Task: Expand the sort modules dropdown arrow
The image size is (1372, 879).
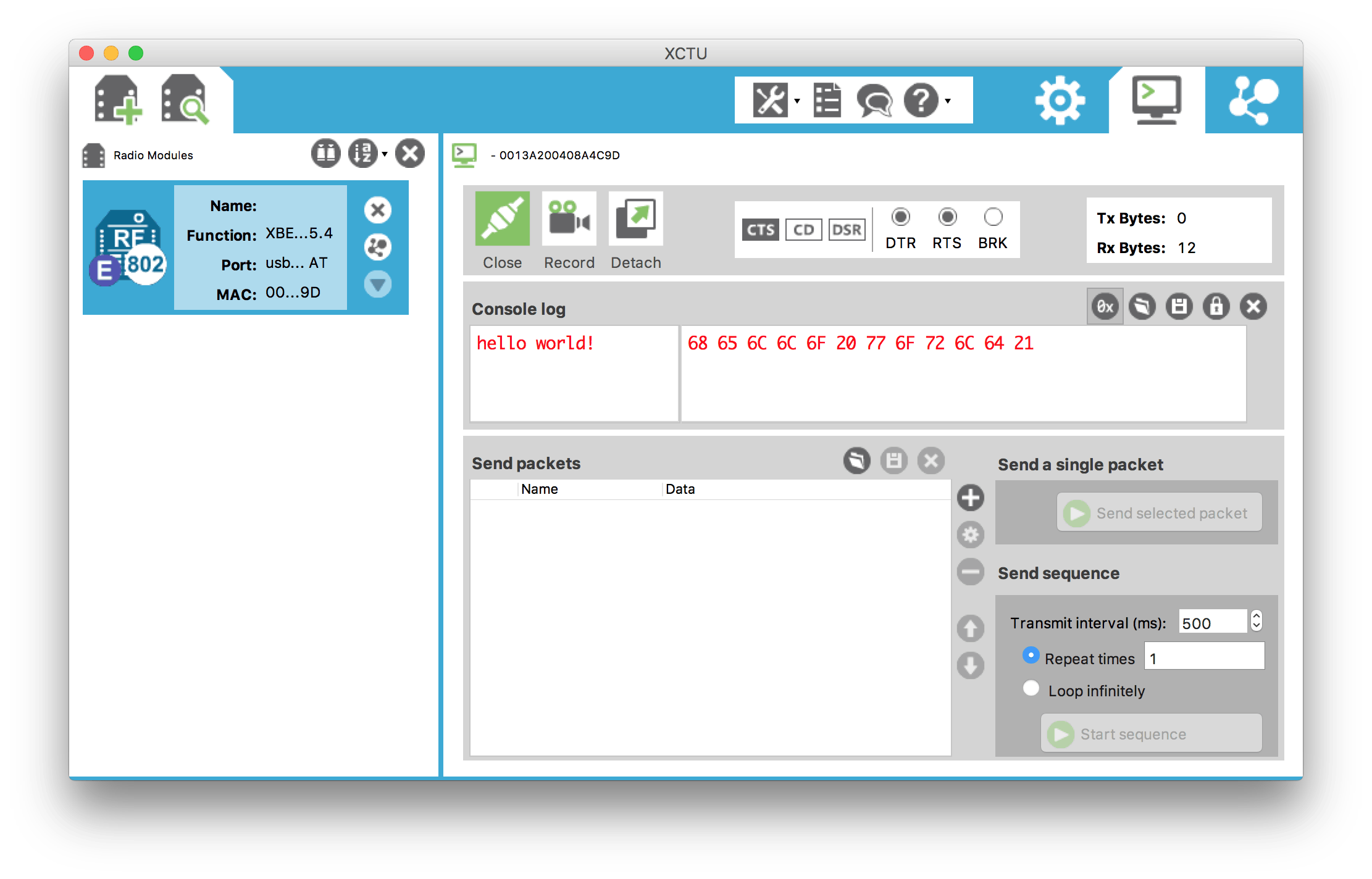Action: [385, 154]
